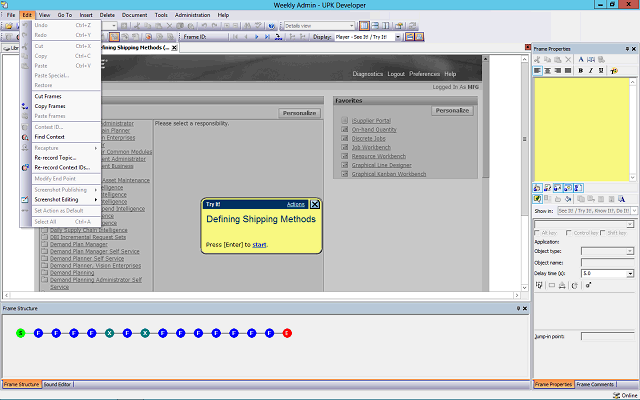The width and height of the screenshot is (640, 400).
Task: Click the template text icon beside Underline
Action: pos(613,71)
